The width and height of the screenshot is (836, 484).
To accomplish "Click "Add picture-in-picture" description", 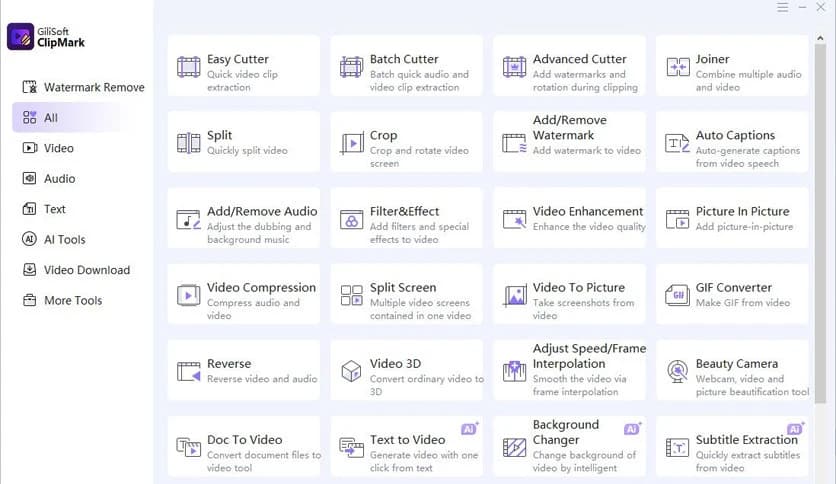I will tap(744, 227).
